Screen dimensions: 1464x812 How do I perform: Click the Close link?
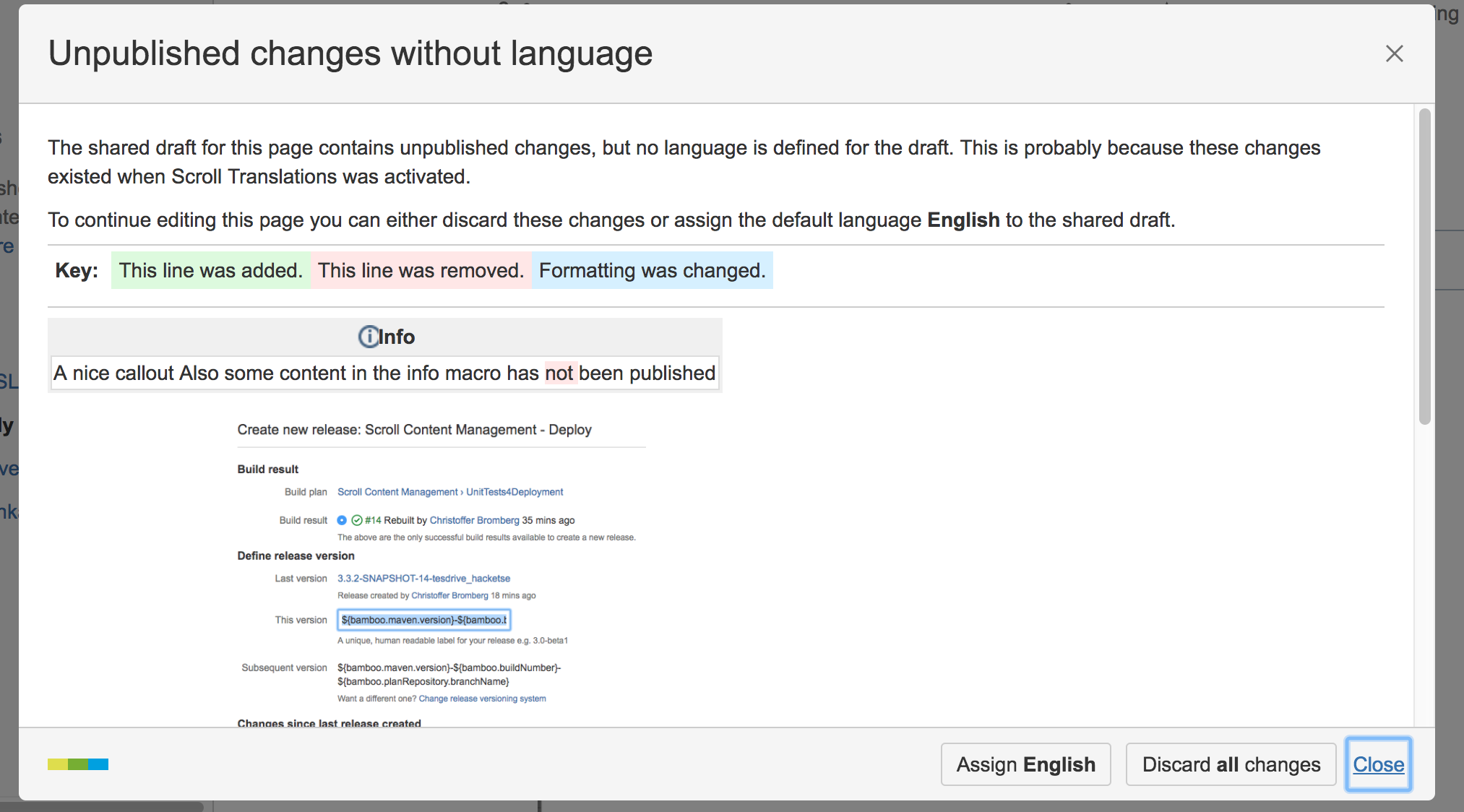pyautogui.click(x=1378, y=764)
